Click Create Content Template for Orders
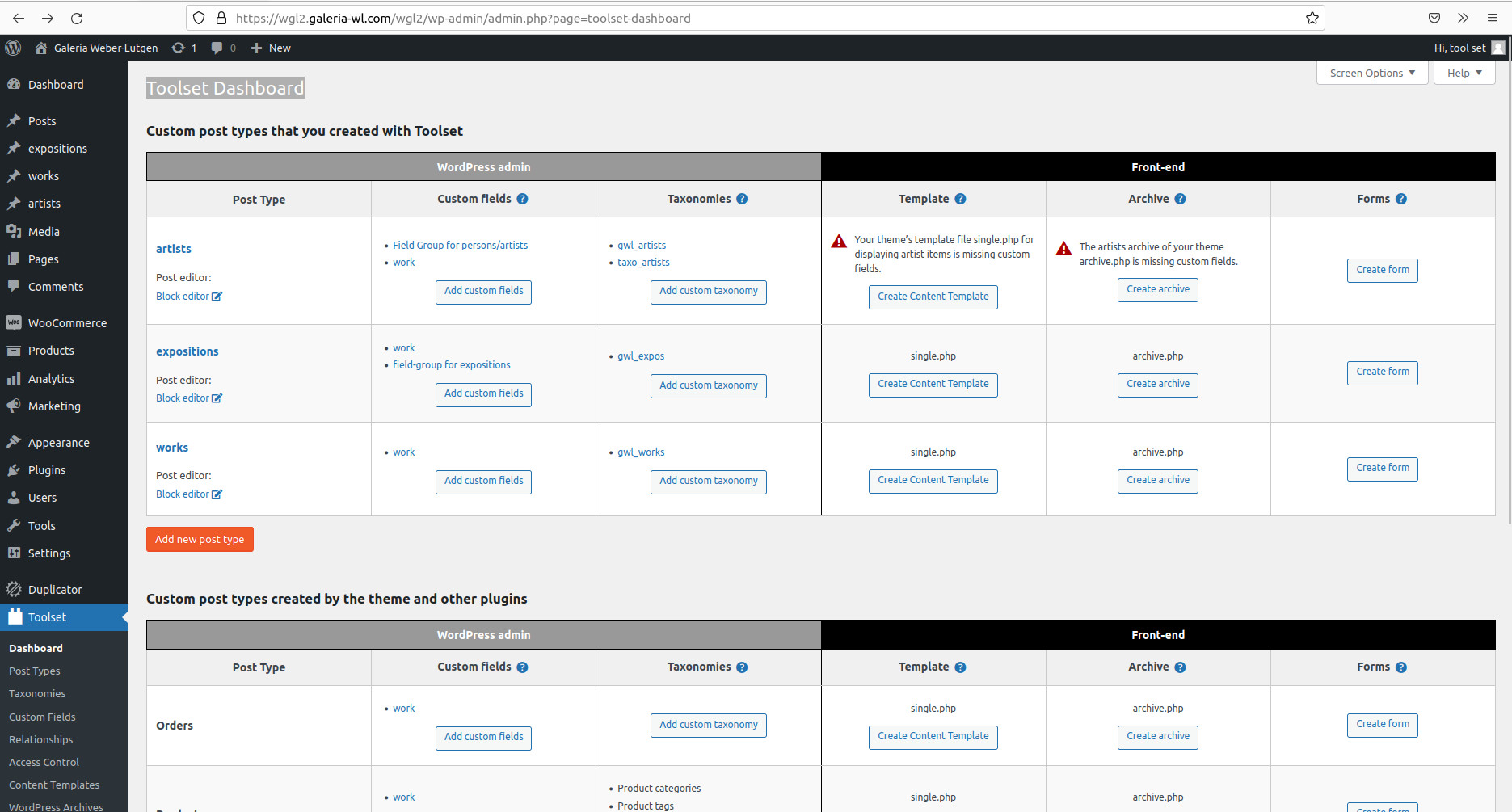The image size is (1512, 812). click(x=933, y=737)
